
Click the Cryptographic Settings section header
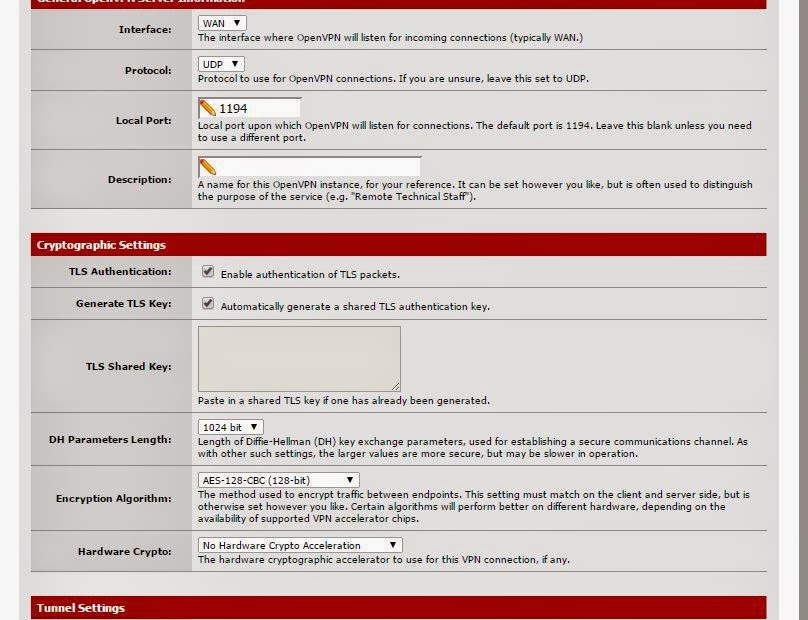tap(398, 245)
